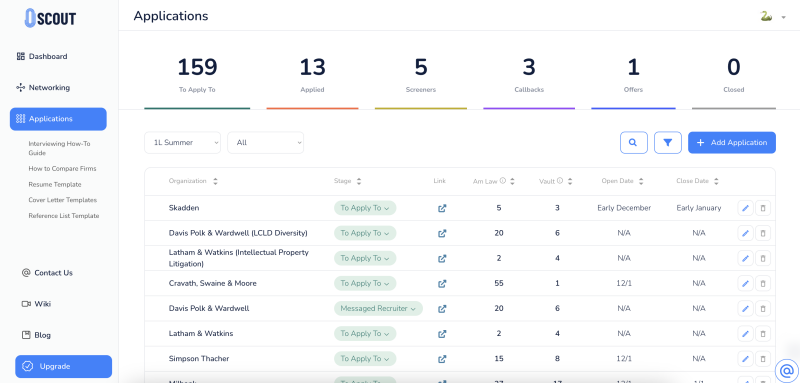Open How to Compare Firms link
The width and height of the screenshot is (800, 383).
pos(62,168)
